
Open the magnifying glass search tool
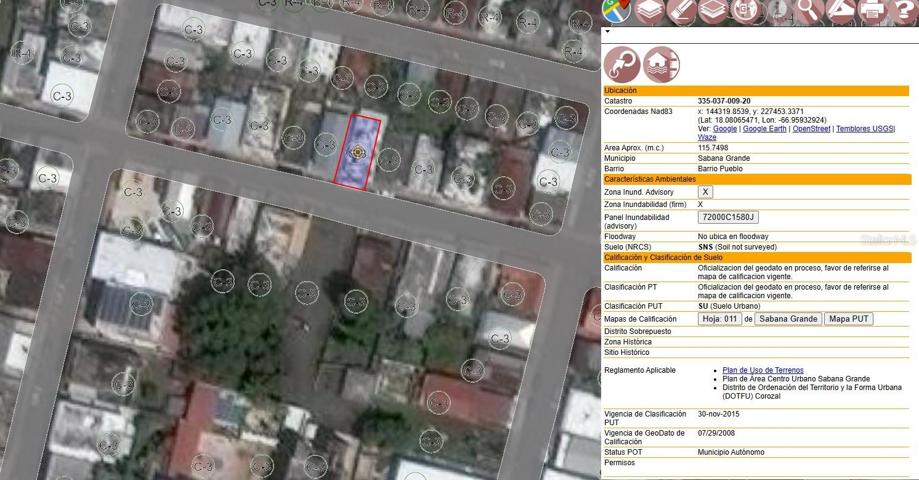809,10
